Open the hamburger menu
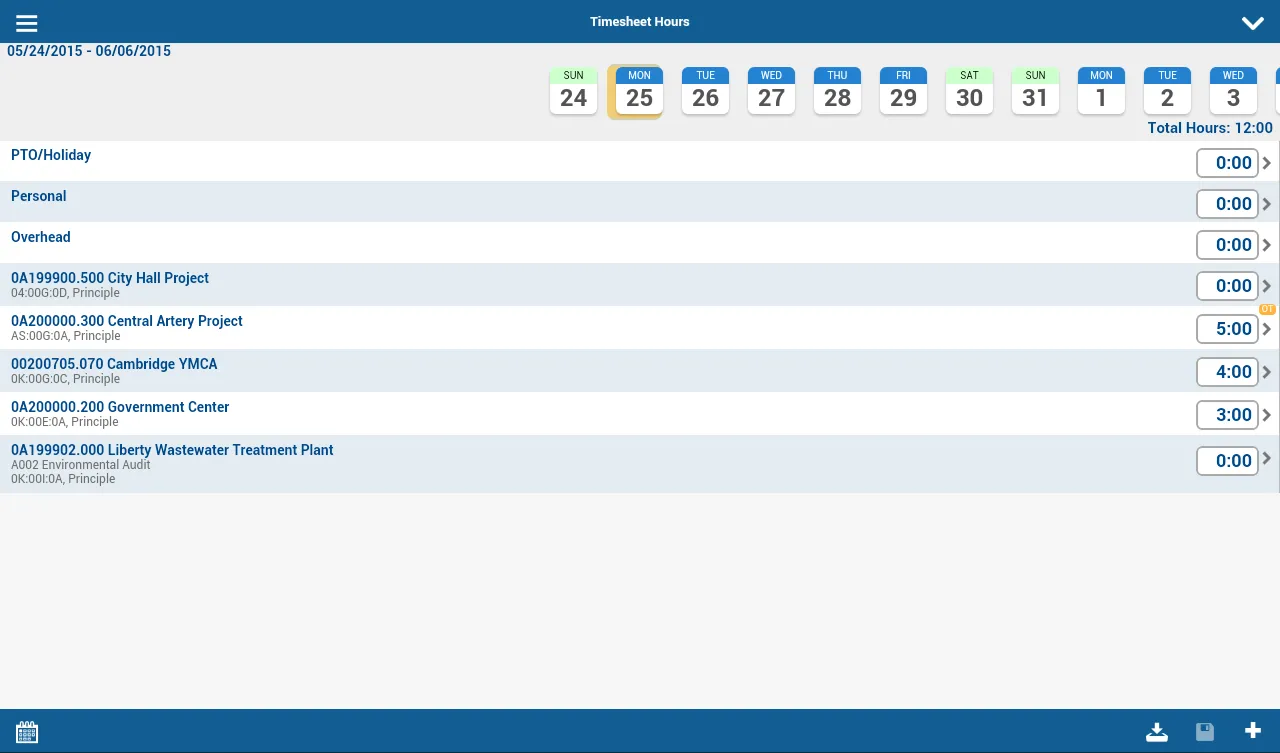Viewport: 1280px width, 753px height. coord(27,23)
